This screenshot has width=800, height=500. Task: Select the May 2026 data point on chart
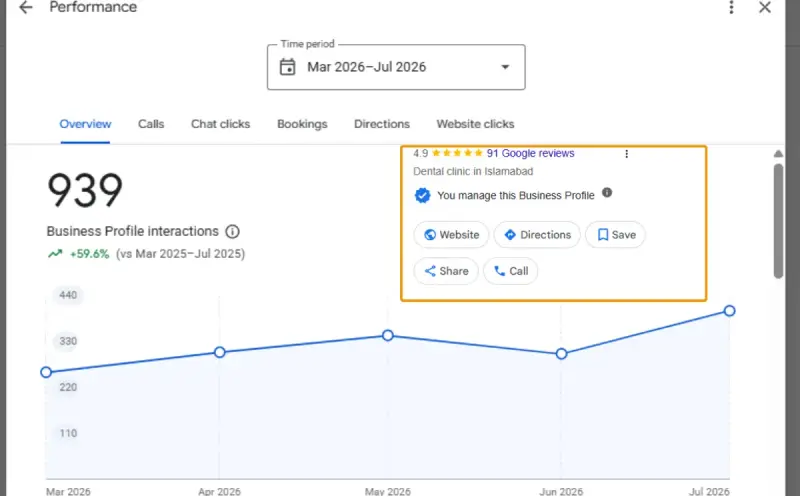coord(388,335)
